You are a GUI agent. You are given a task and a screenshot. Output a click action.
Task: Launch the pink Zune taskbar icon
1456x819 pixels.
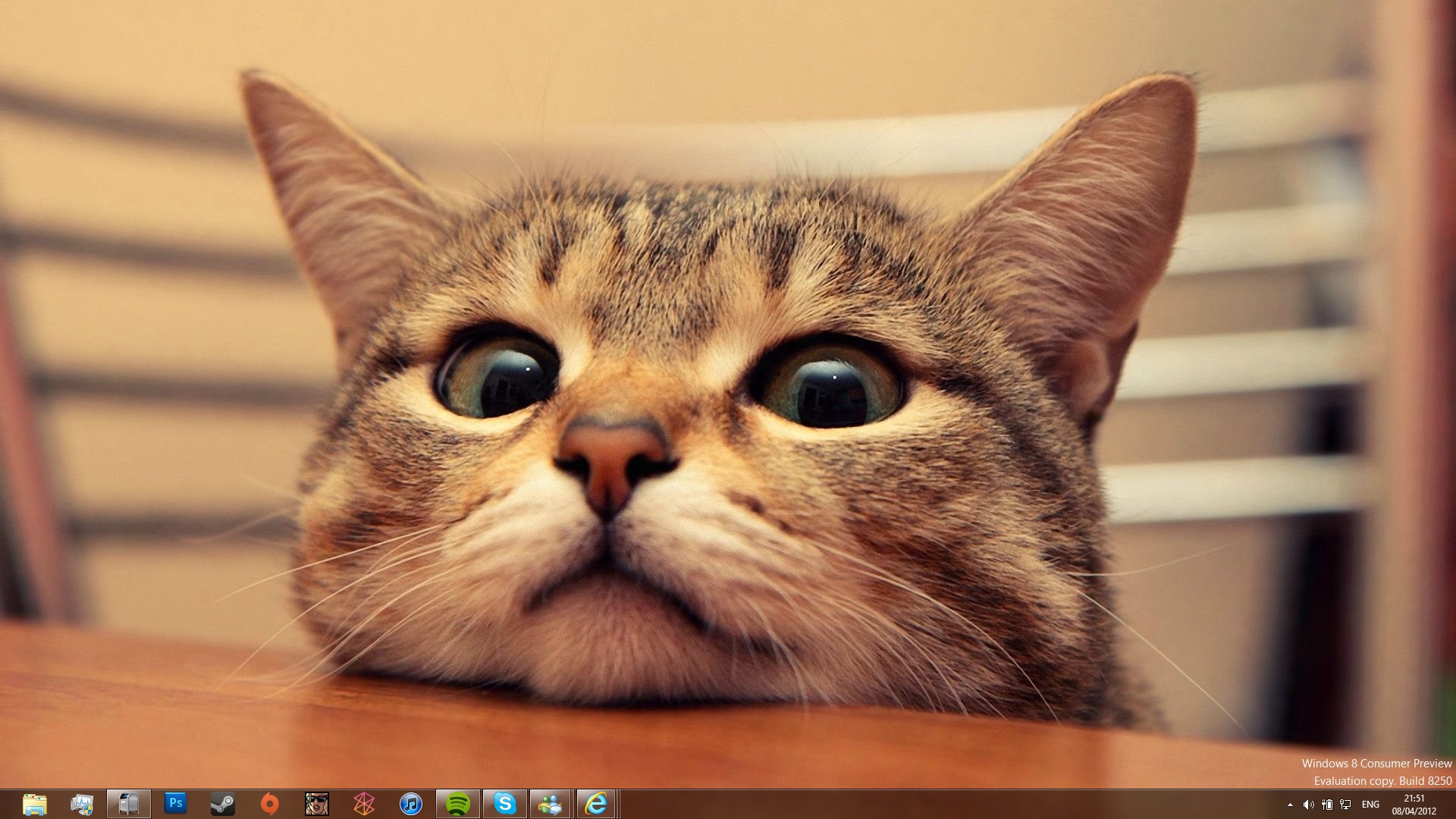point(364,804)
